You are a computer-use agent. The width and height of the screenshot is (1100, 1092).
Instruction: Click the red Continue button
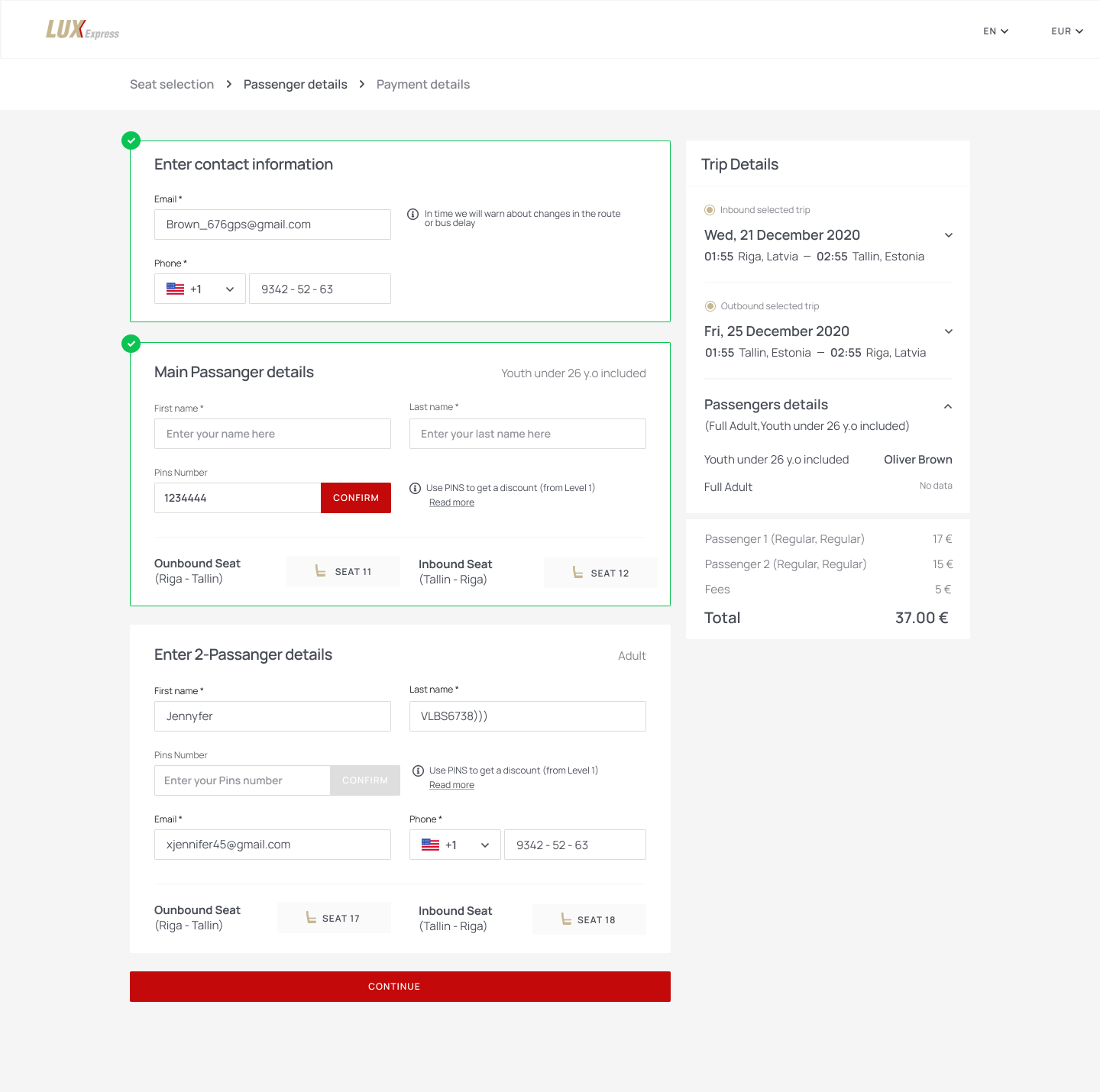click(400, 987)
